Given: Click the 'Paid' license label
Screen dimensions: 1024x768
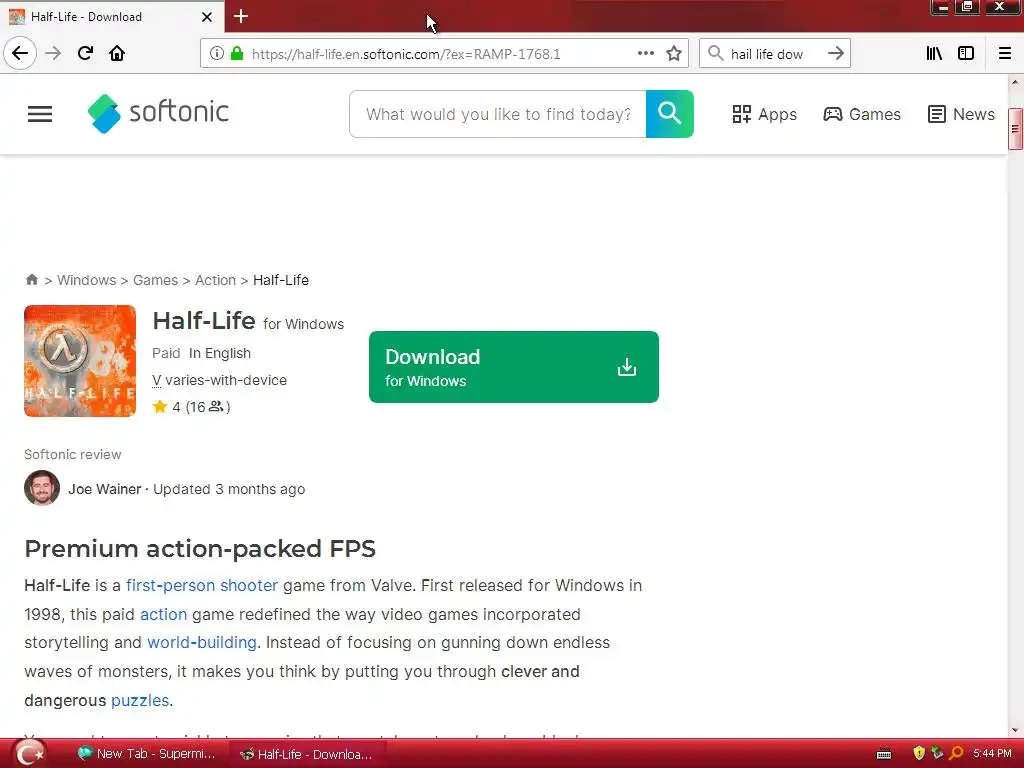Looking at the screenshot, I should point(166,353).
